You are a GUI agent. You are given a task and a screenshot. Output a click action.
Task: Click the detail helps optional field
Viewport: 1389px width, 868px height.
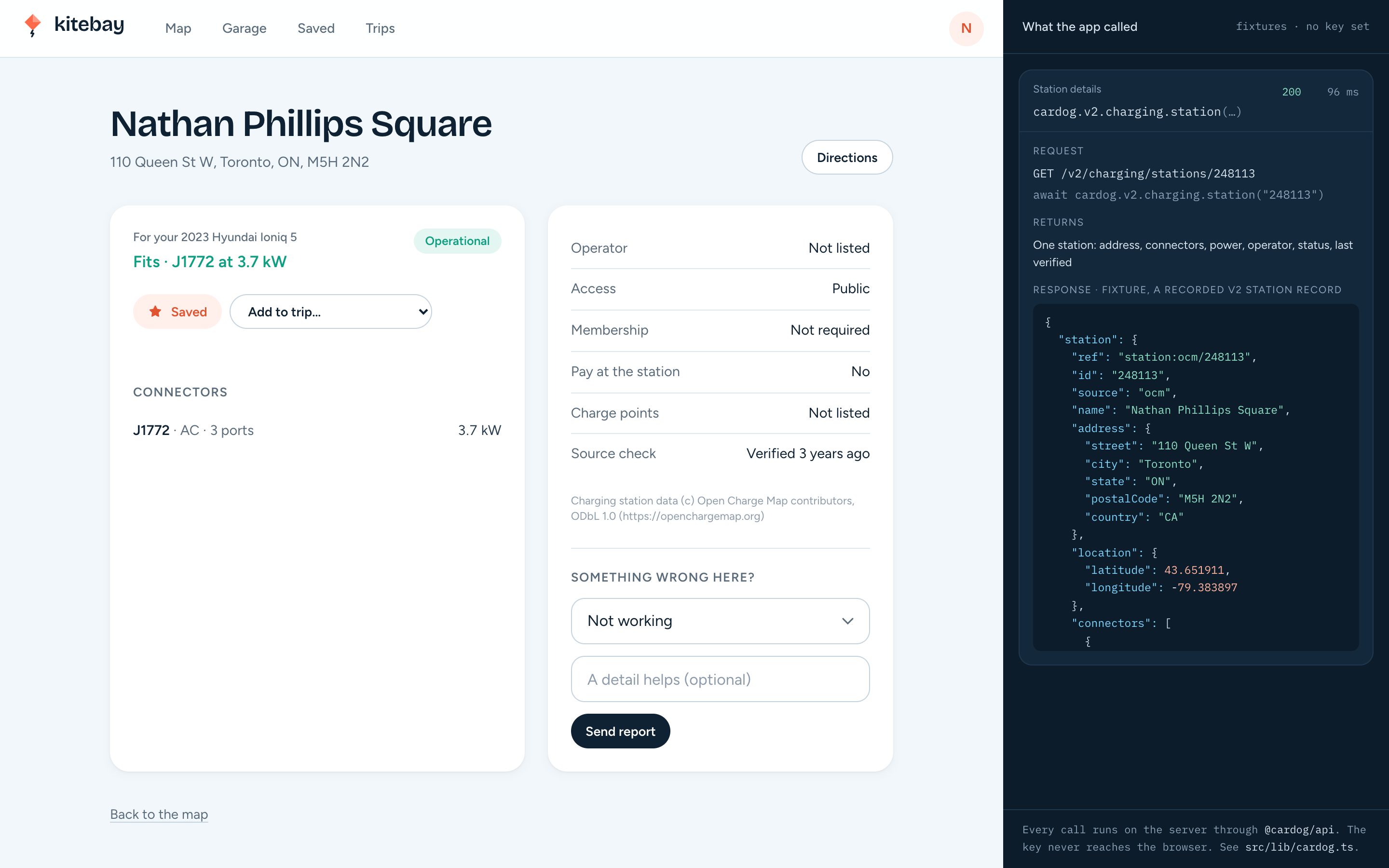pyautogui.click(x=720, y=679)
